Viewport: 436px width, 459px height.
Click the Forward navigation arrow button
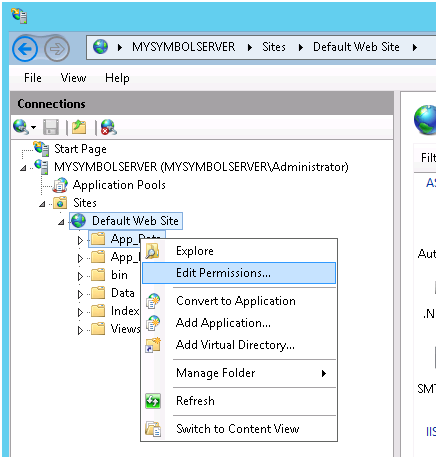pyautogui.click(x=57, y=49)
